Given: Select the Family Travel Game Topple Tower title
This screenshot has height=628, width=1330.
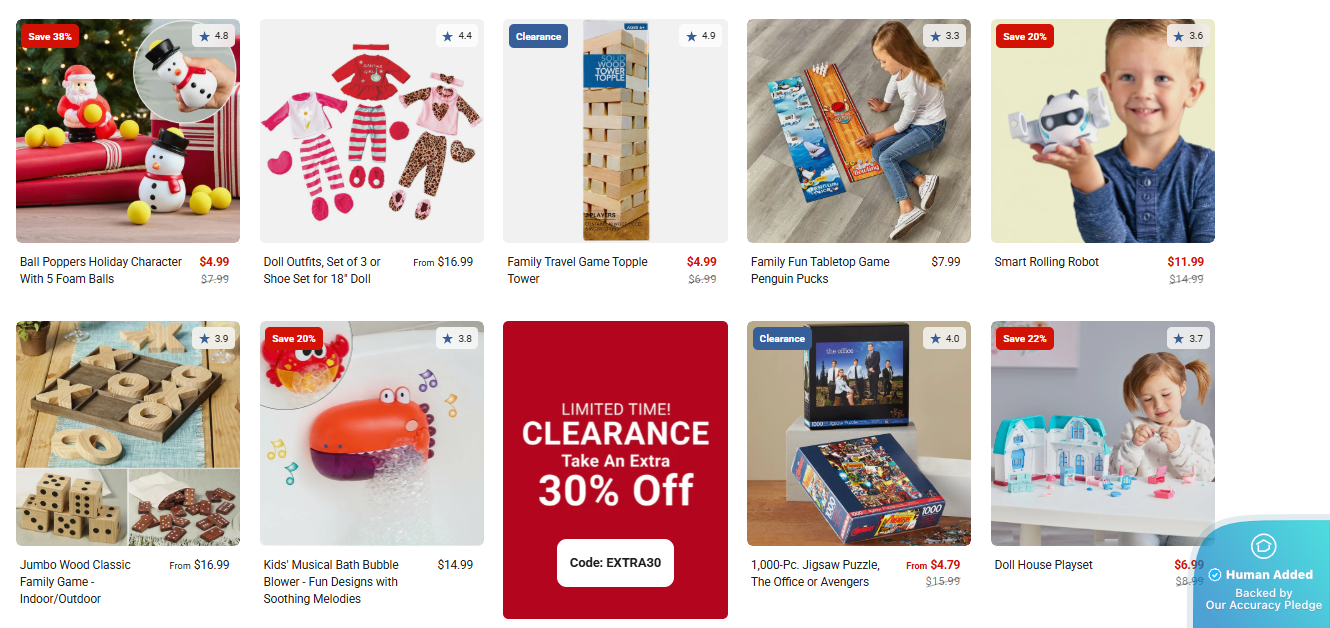Looking at the screenshot, I should point(577,270).
